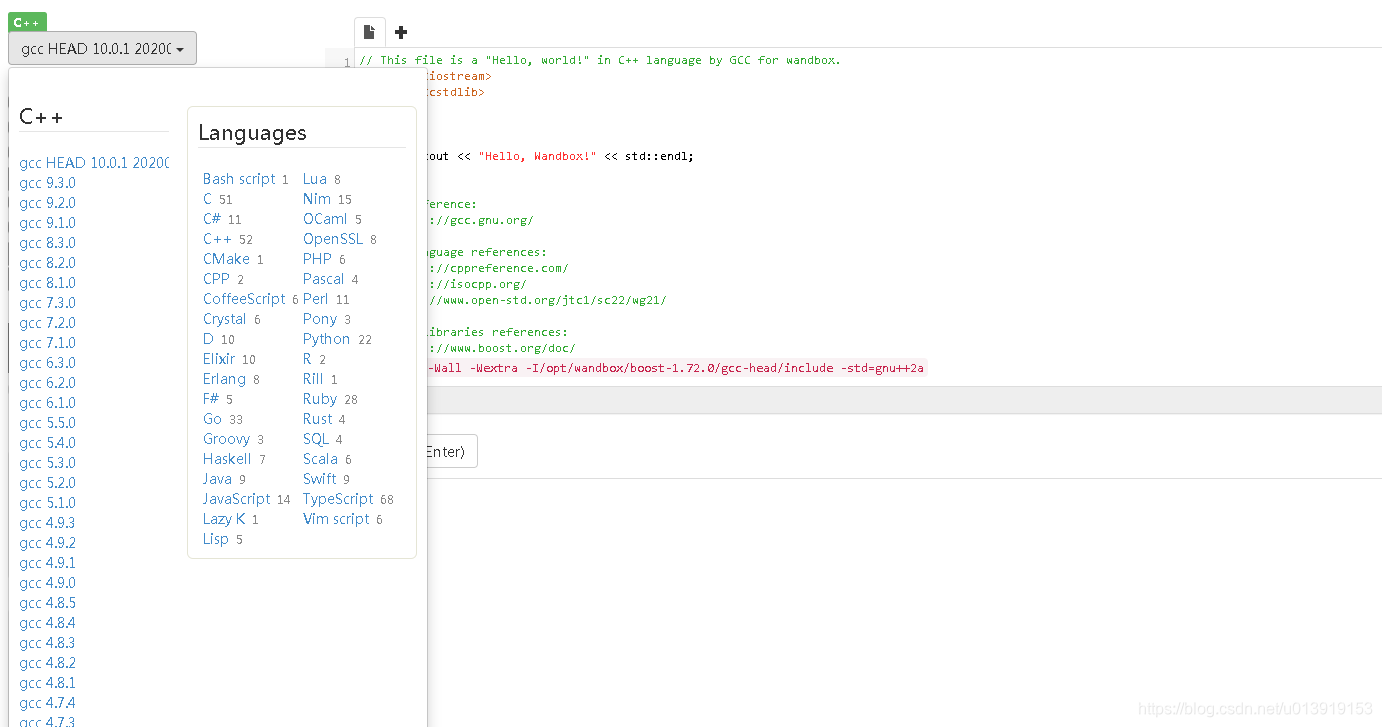Image resolution: width=1382 pixels, height=727 pixels.
Task: Select Lisp language
Action: coord(216,539)
